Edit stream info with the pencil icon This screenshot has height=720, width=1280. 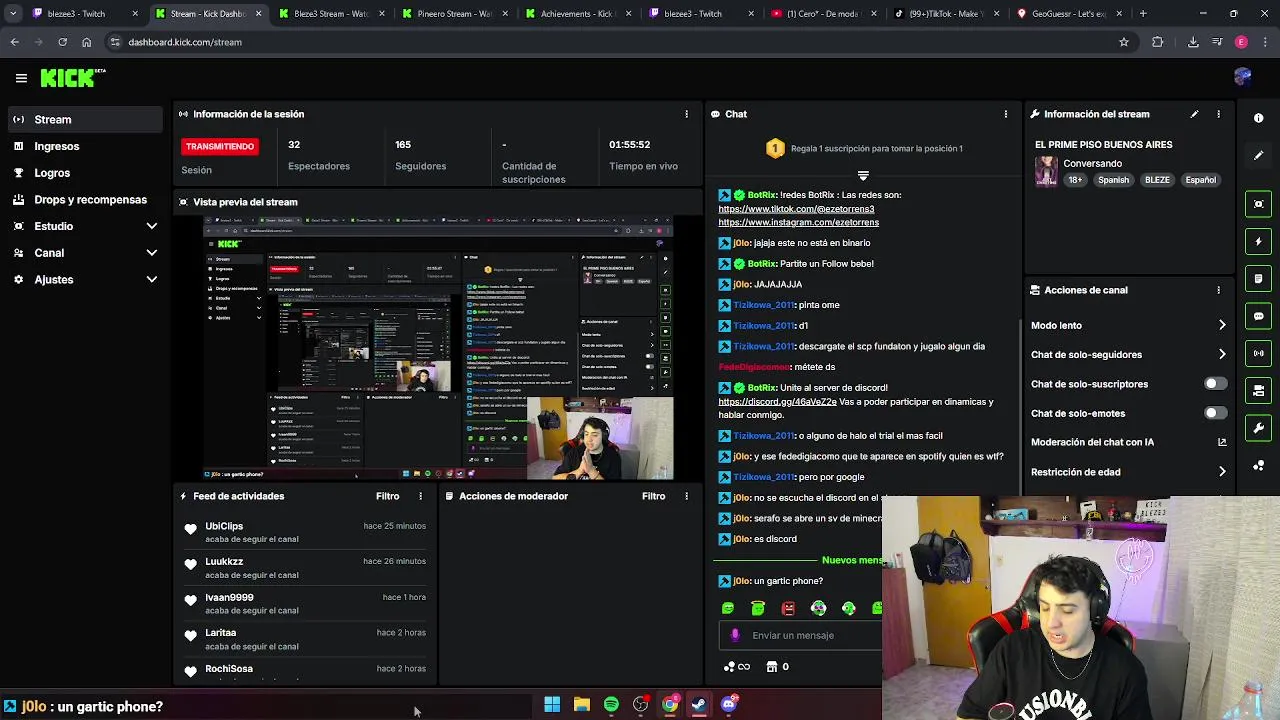pos(1194,114)
